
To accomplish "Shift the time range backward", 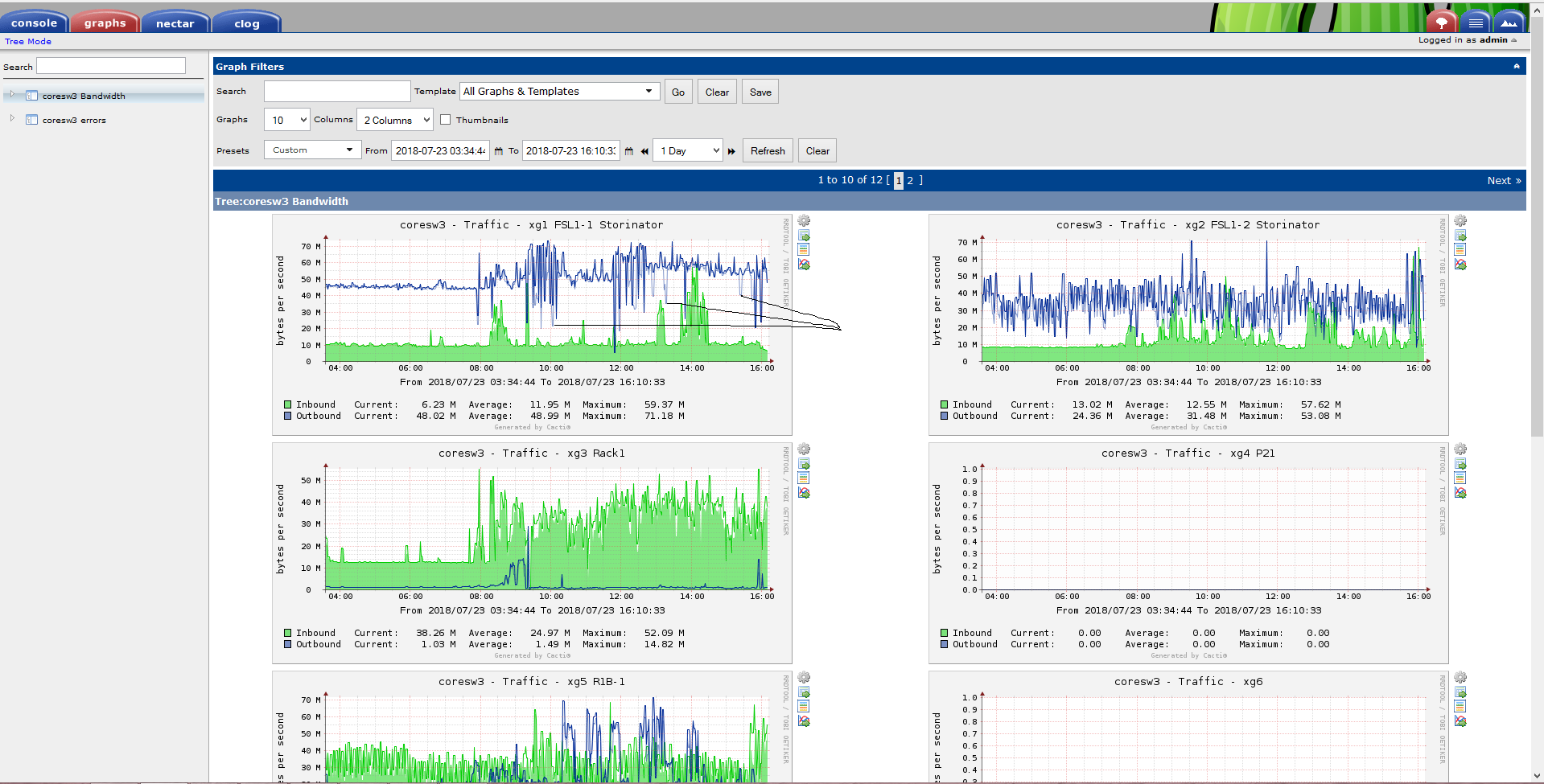I will tap(644, 151).
